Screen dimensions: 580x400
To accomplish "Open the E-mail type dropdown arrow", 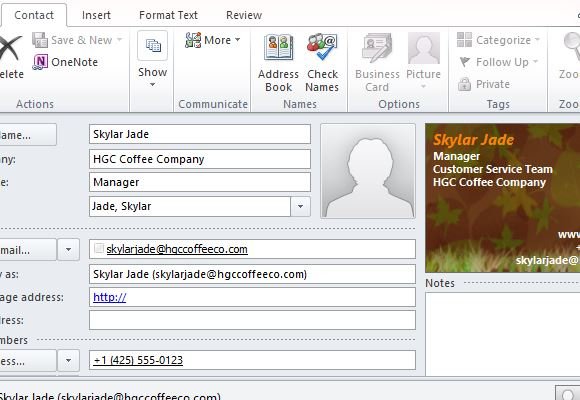I will coord(68,249).
